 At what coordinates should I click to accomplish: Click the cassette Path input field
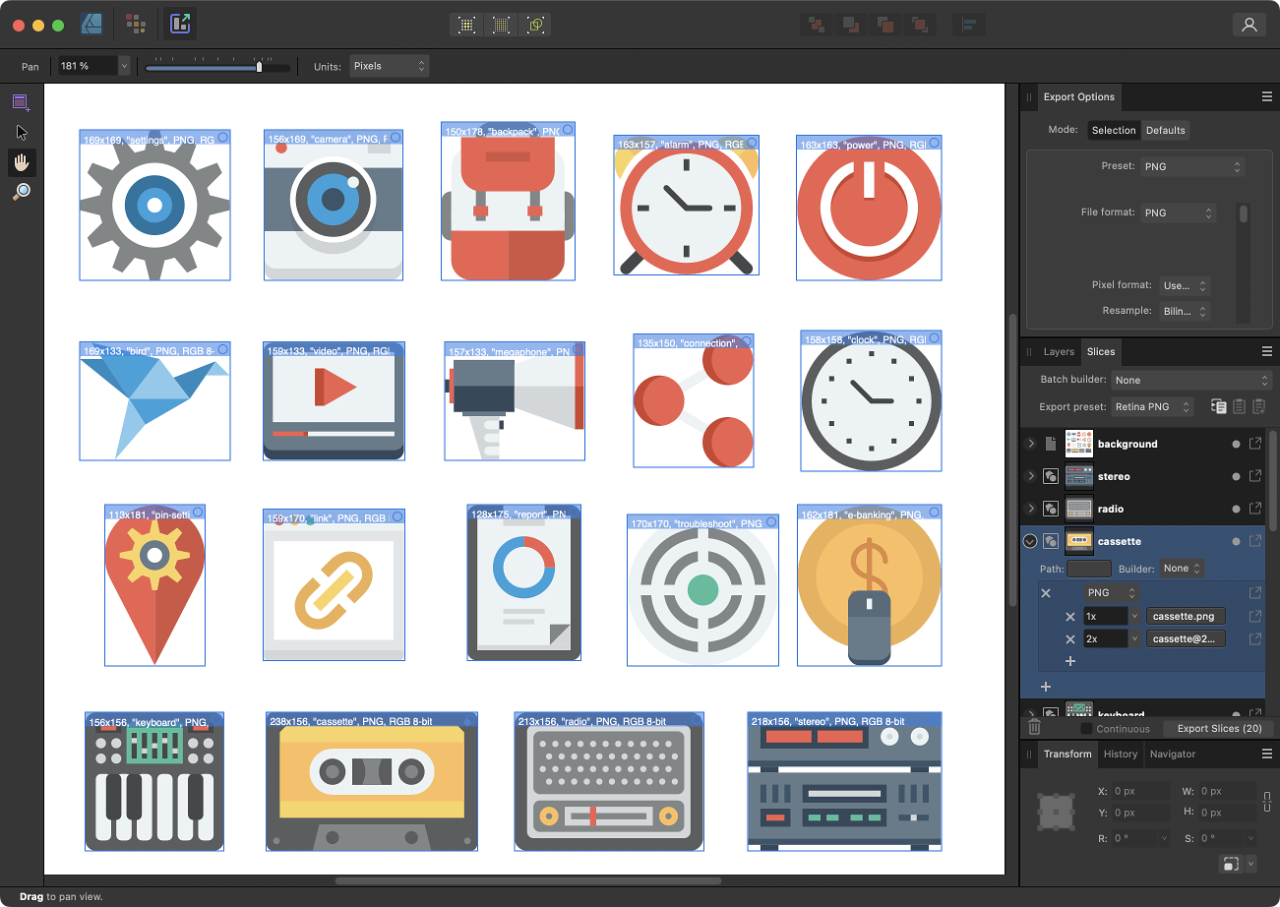tap(1089, 568)
